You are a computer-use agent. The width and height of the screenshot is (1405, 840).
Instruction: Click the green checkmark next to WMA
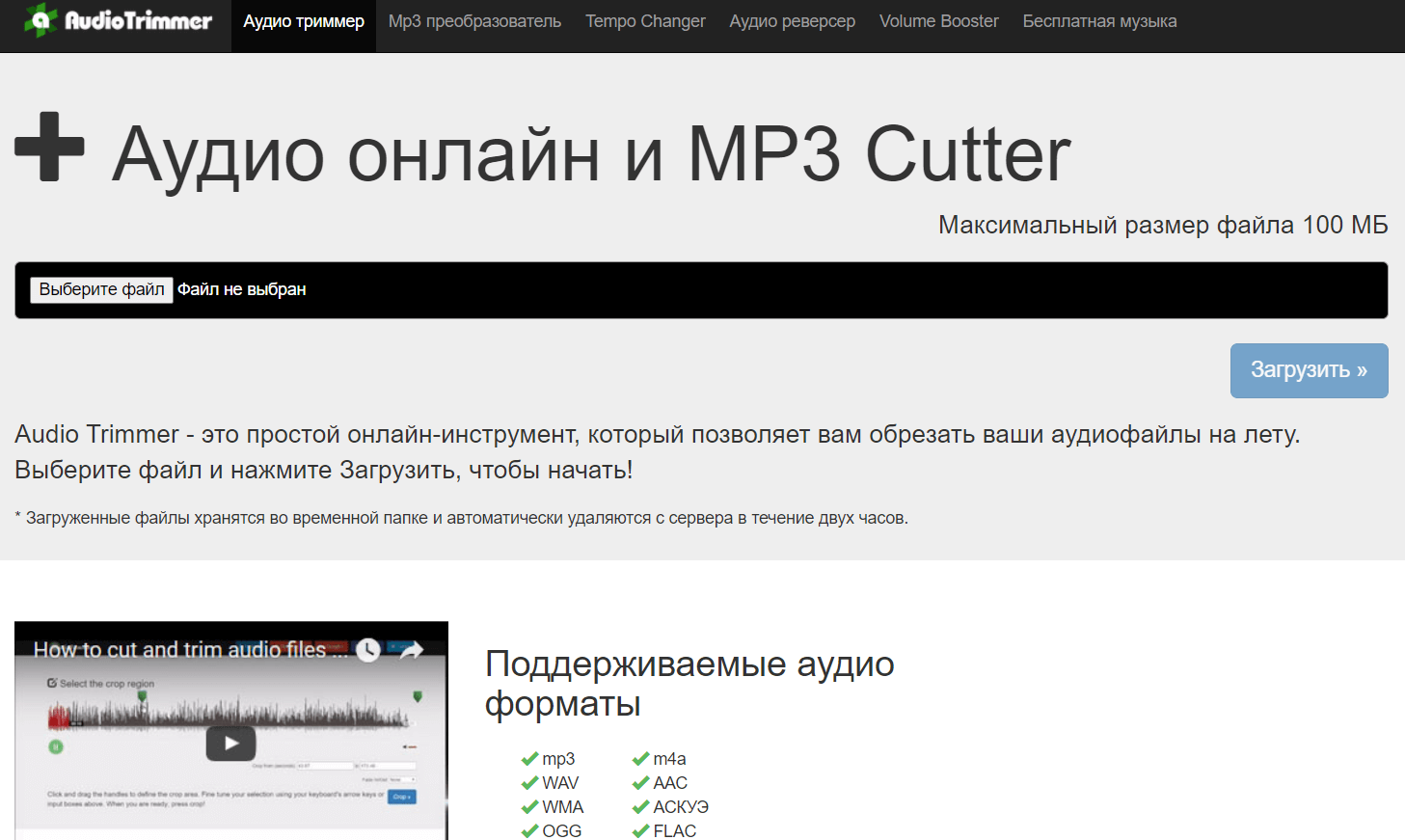click(529, 807)
